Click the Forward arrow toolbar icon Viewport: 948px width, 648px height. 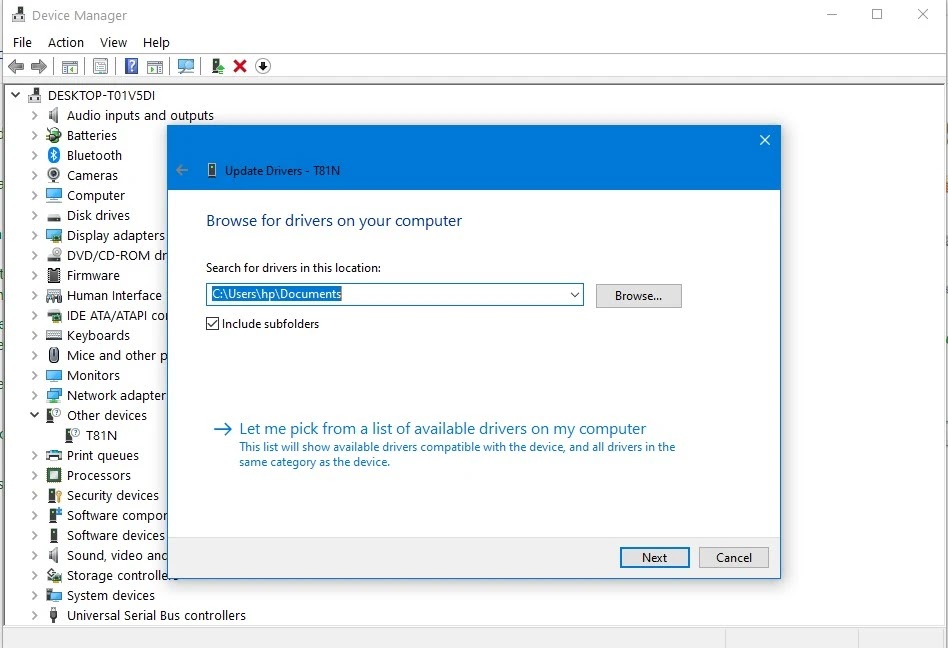point(39,66)
